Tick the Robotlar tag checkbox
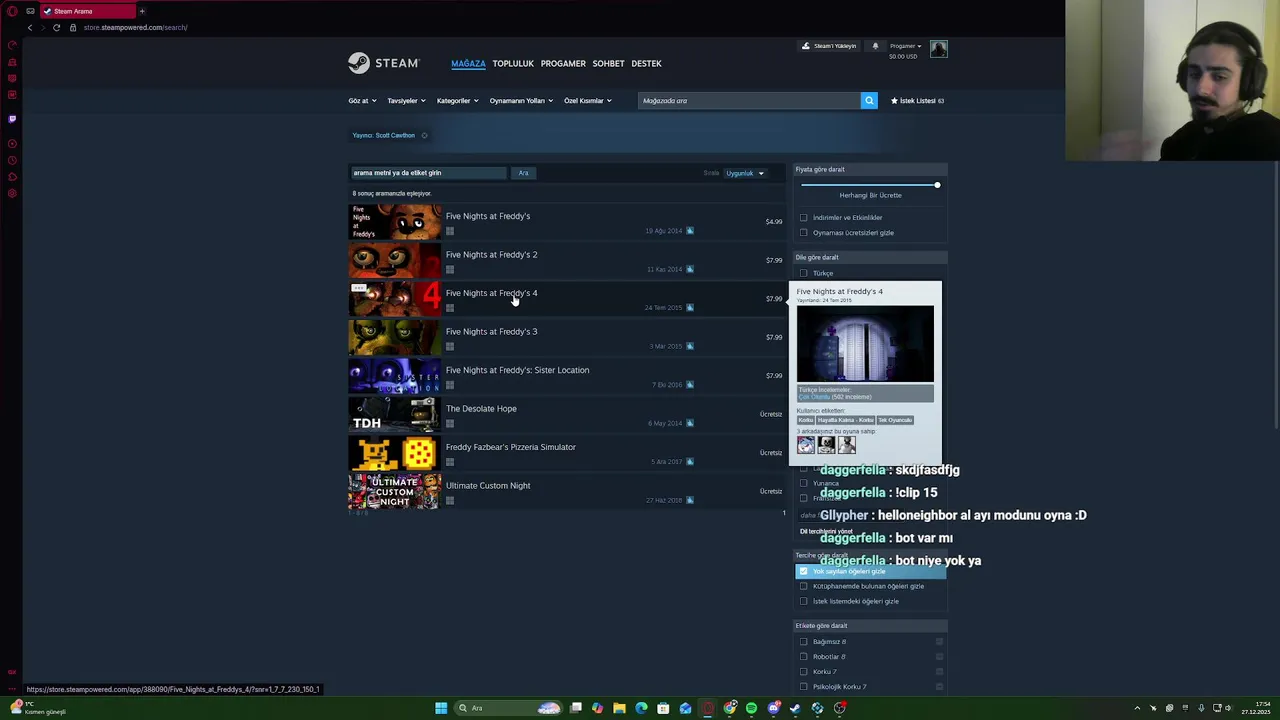 click(803, 657)
